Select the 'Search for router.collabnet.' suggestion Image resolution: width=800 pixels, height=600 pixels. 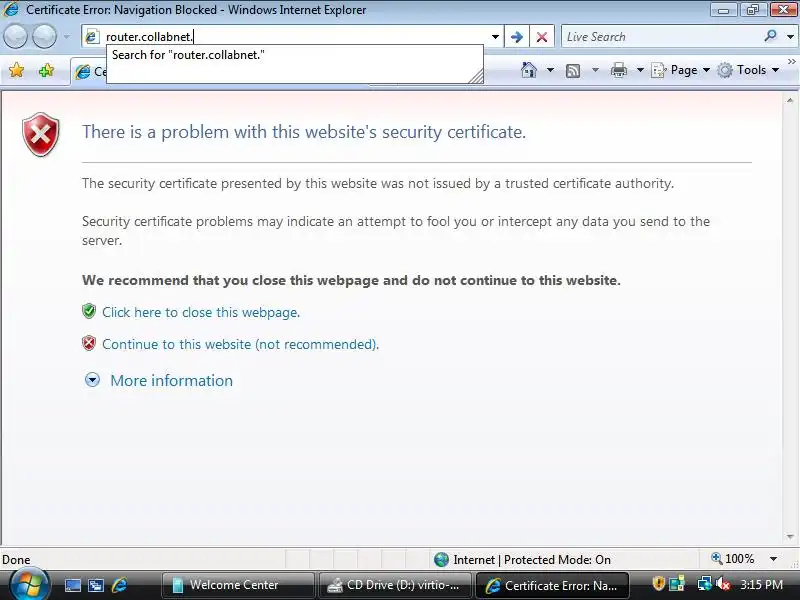(x=294, y=55)
